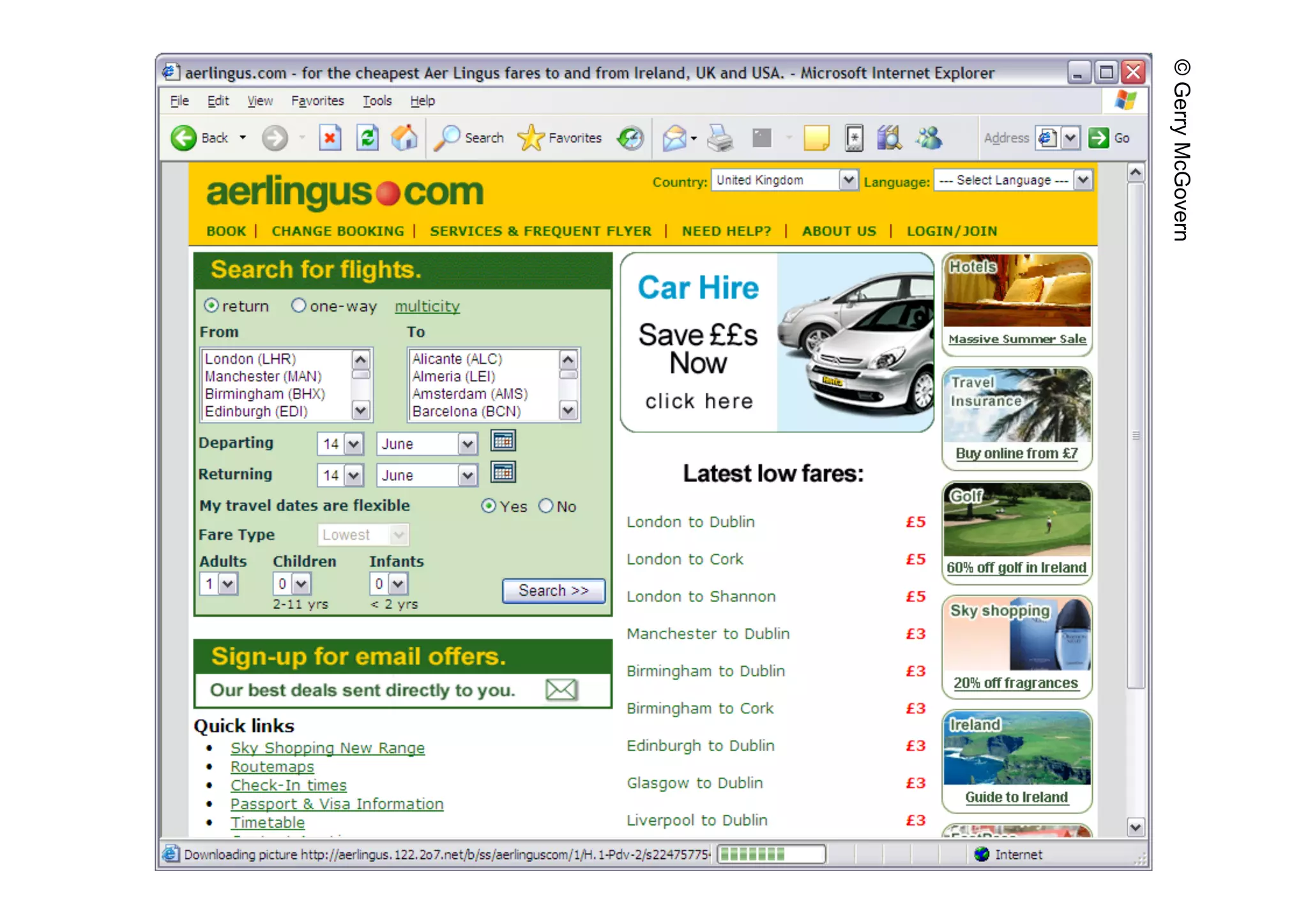
Task: Click the Print icon in toolbar
Action: (x=720, y=138)
